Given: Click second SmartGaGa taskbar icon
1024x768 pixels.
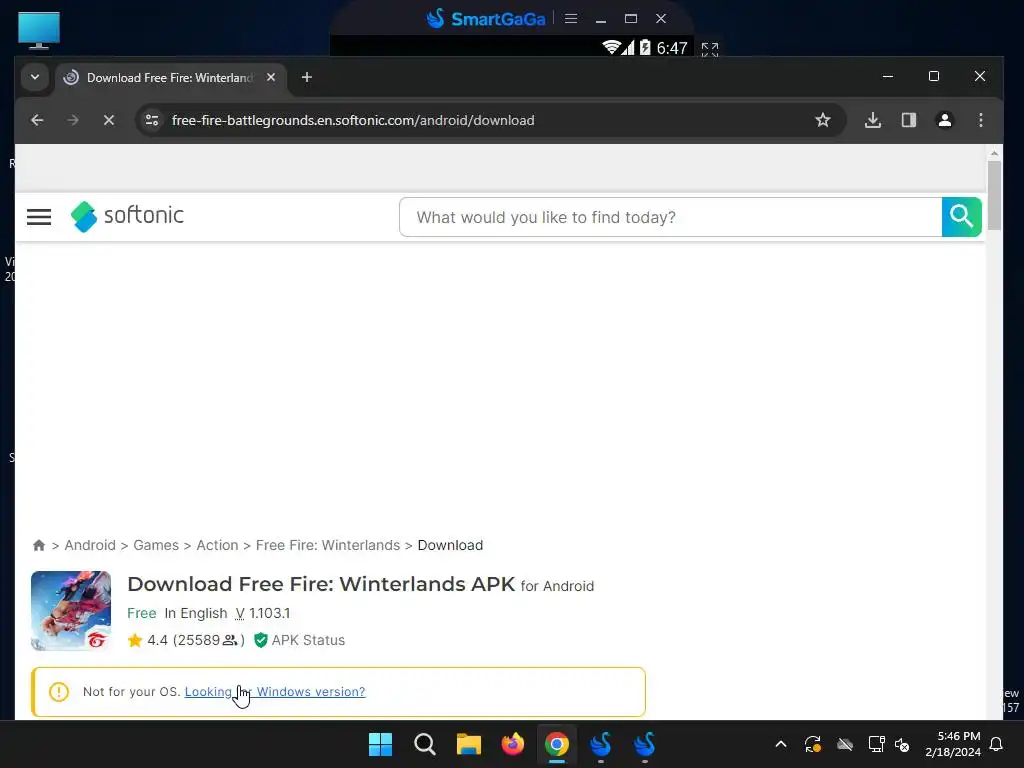Looking at the screenshot, I should pyautogui.click(x=645, y=744).
